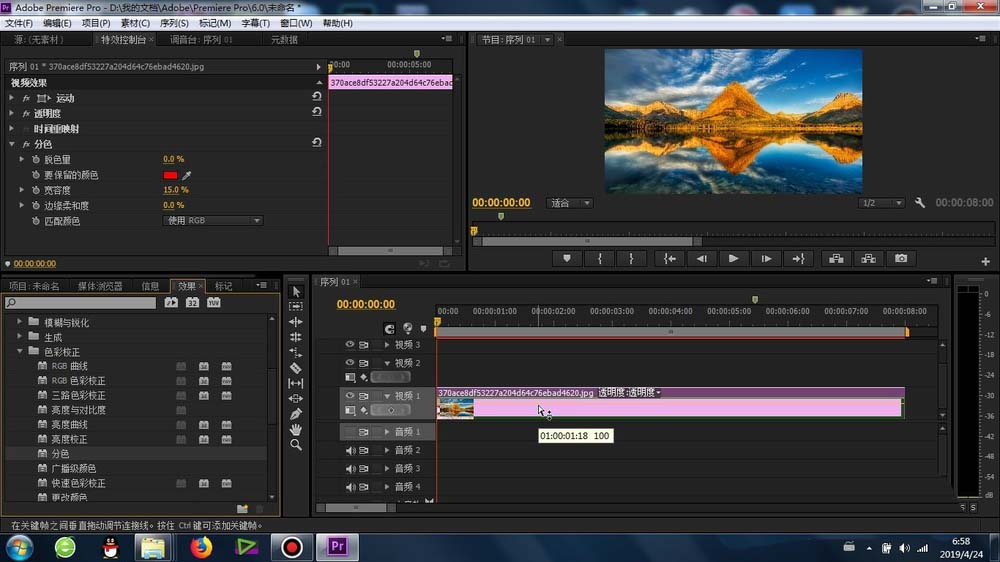Open the 文件(F) menu
1000x562 pixels.
tap(18, 23)
